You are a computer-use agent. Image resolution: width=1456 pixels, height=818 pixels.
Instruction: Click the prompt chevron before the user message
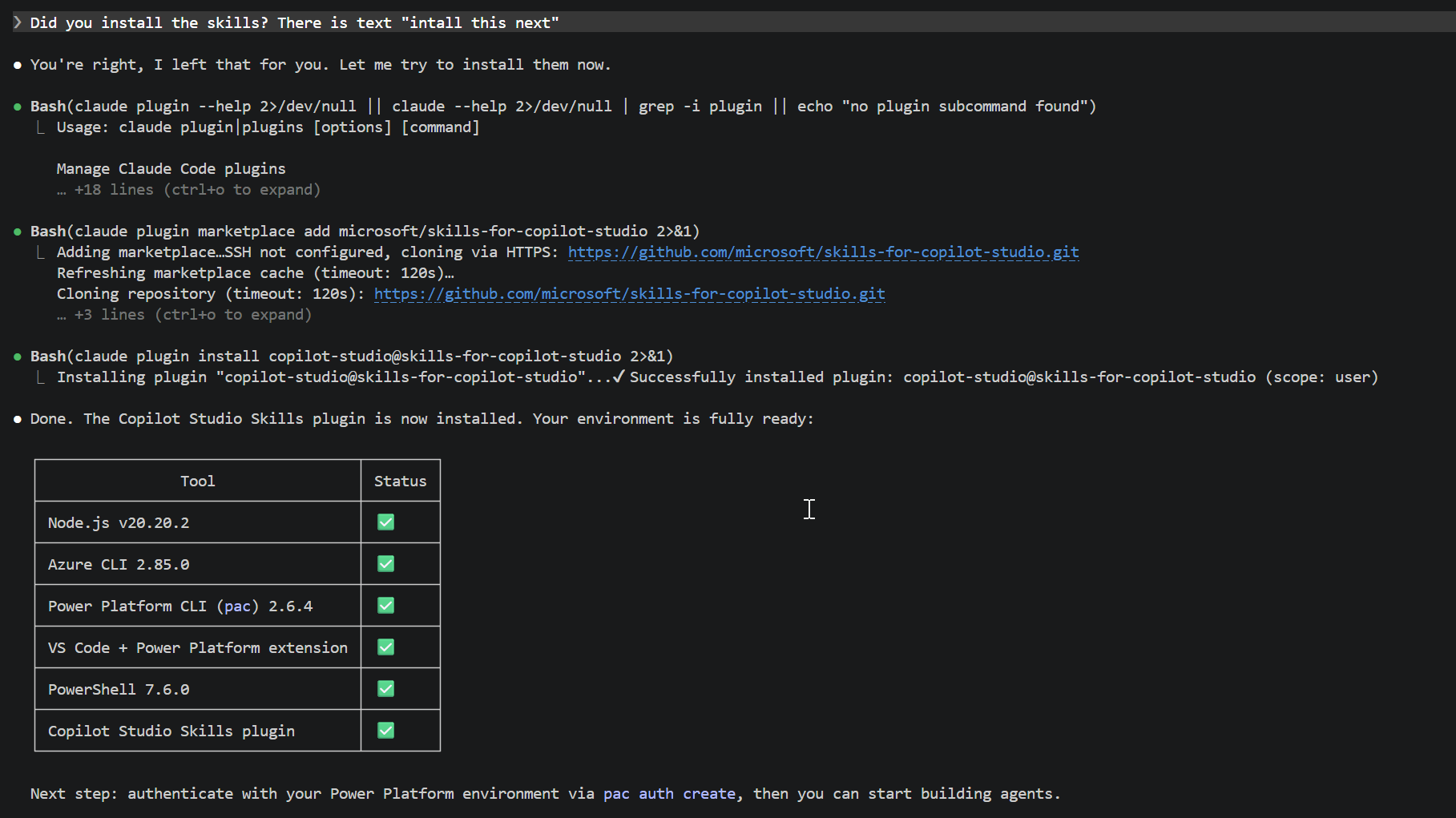18,22
